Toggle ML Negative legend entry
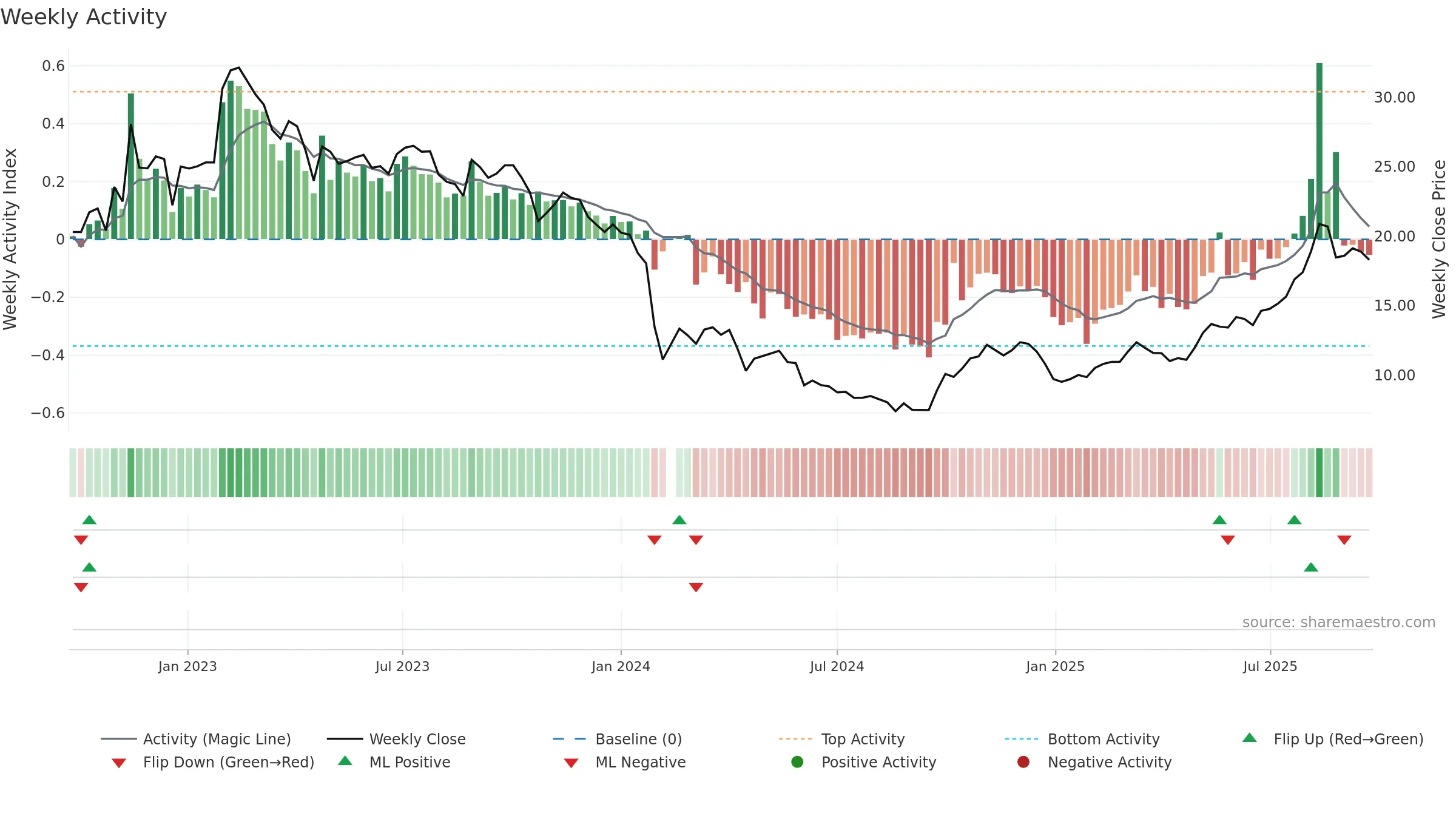Image resolution: width=1456 pixels, height=819 pixels. coord(625,762)
